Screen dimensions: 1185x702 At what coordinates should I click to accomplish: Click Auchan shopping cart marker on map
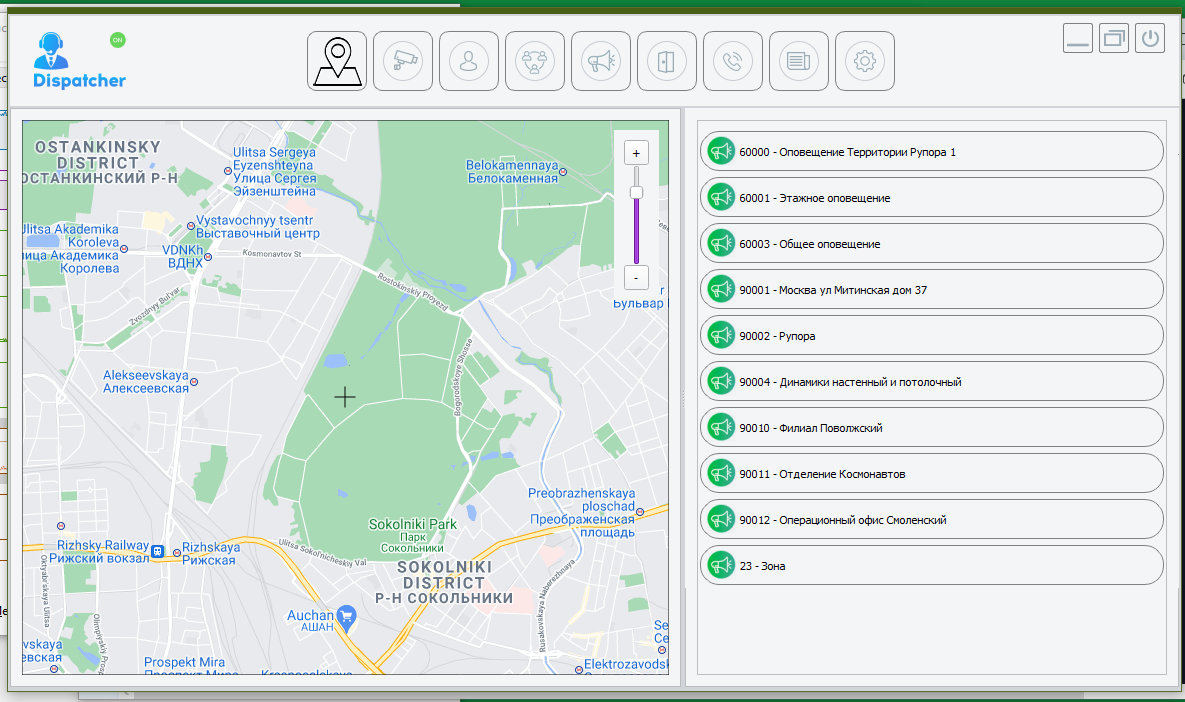click(347, 617)
